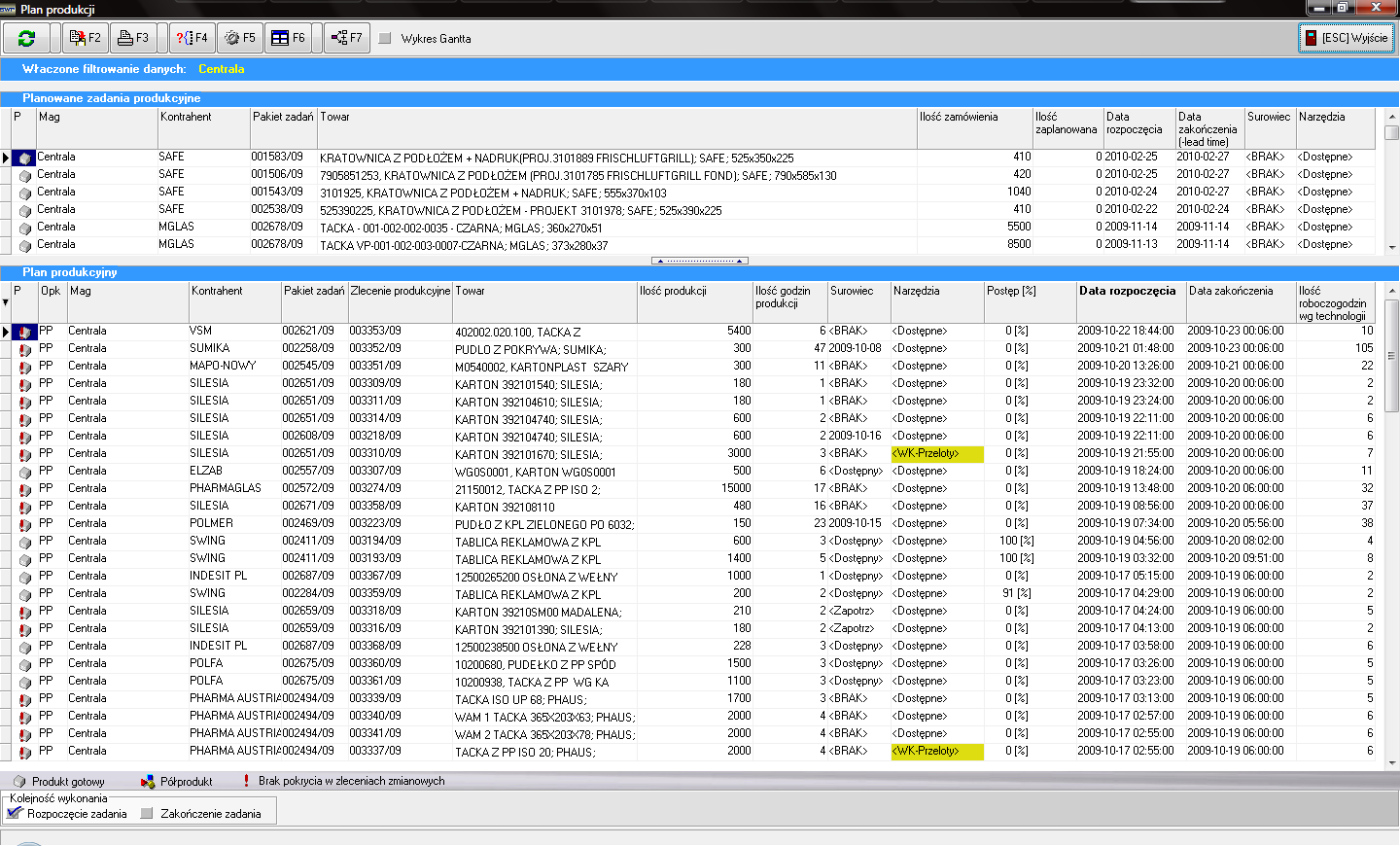
Task: Sort by Data rozpoczęcia column in production plan
Action: pyautogui.click(x=1128, y=291)
